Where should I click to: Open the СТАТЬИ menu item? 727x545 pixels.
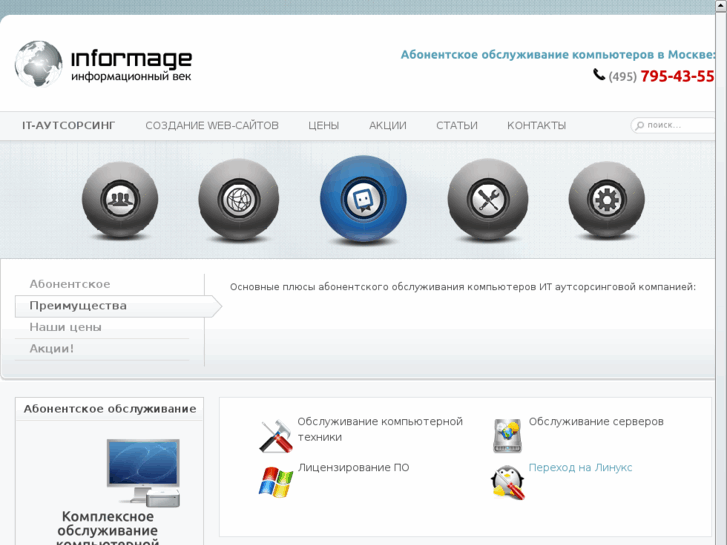[x=457, y=126]
